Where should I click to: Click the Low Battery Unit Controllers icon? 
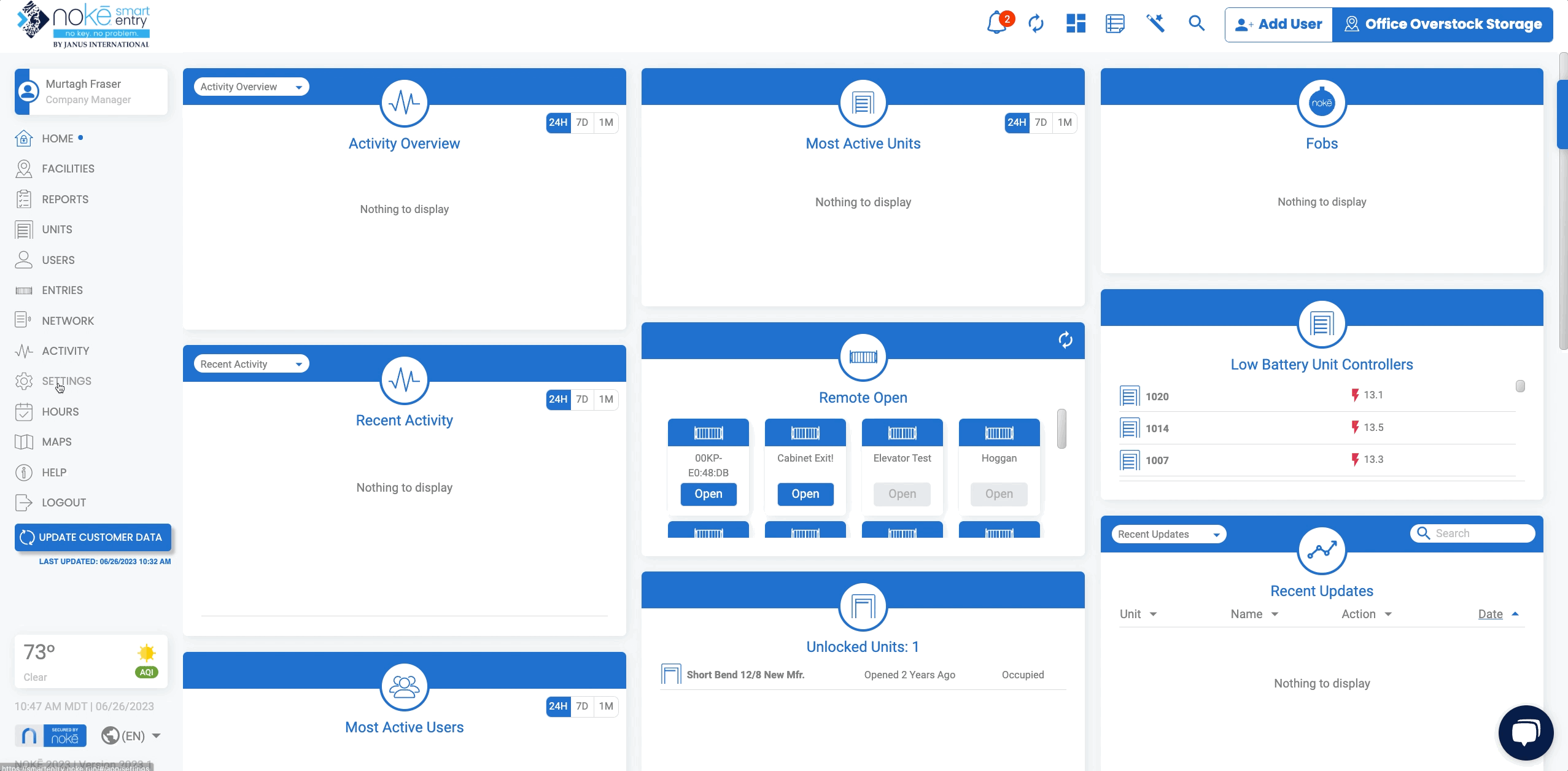pos(1321,324)
